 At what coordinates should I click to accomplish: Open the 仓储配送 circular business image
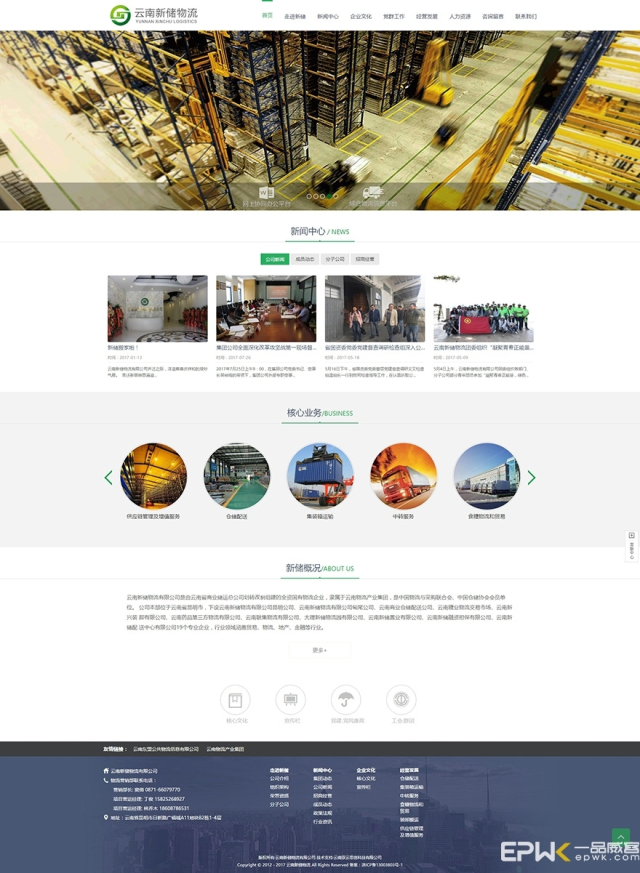click(237, 476)
